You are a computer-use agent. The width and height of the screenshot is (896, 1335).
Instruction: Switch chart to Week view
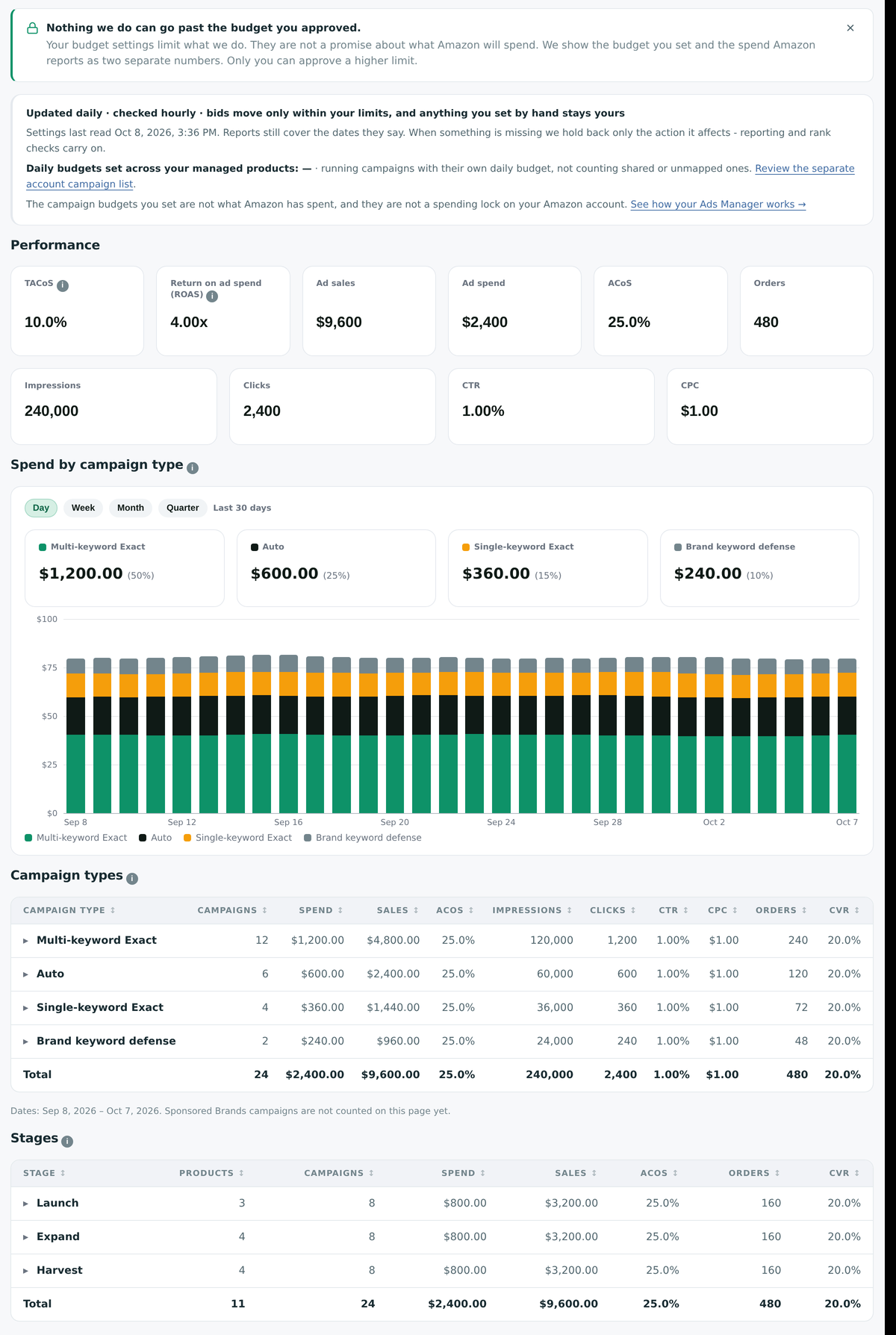(83, 508)
